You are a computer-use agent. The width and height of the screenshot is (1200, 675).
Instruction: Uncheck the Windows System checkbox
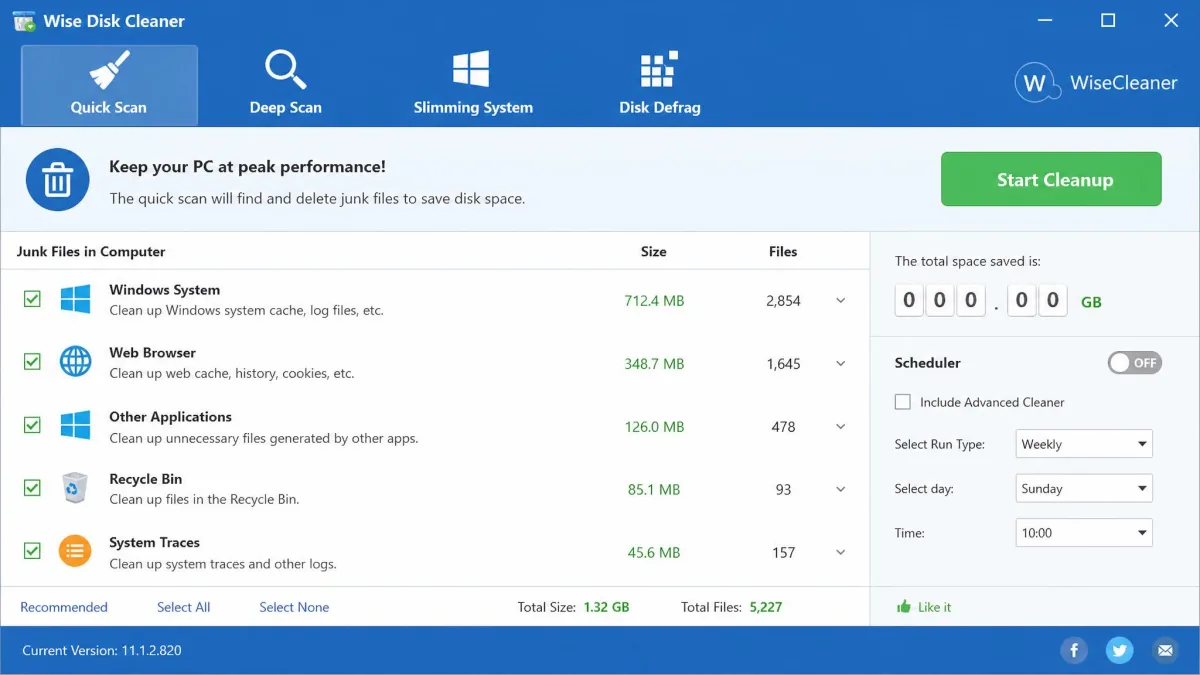(x=32, y=299)
